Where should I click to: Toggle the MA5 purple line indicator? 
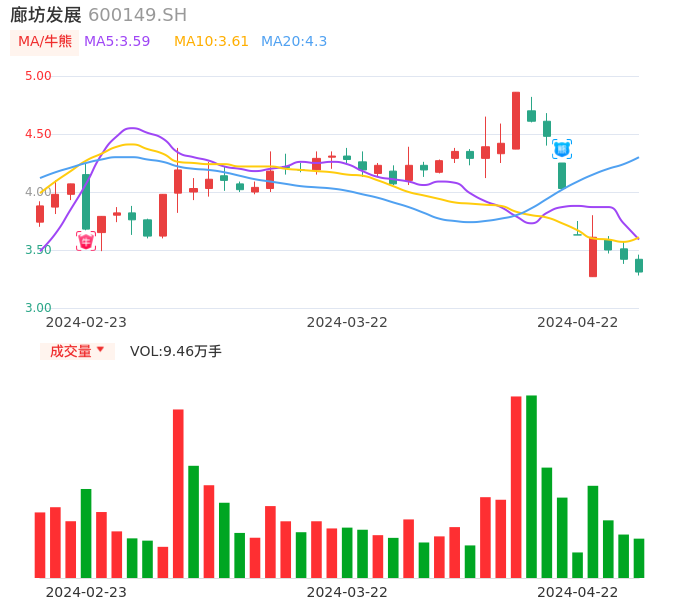click(x=117, y=41)
